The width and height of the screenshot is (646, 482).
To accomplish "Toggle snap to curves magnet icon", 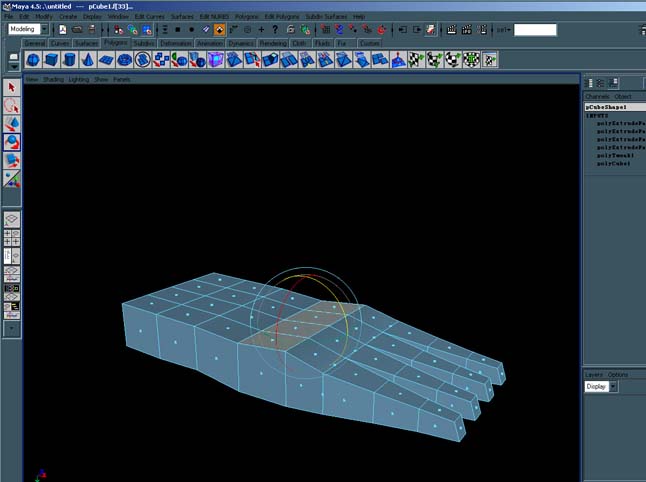I will [339, 30].
